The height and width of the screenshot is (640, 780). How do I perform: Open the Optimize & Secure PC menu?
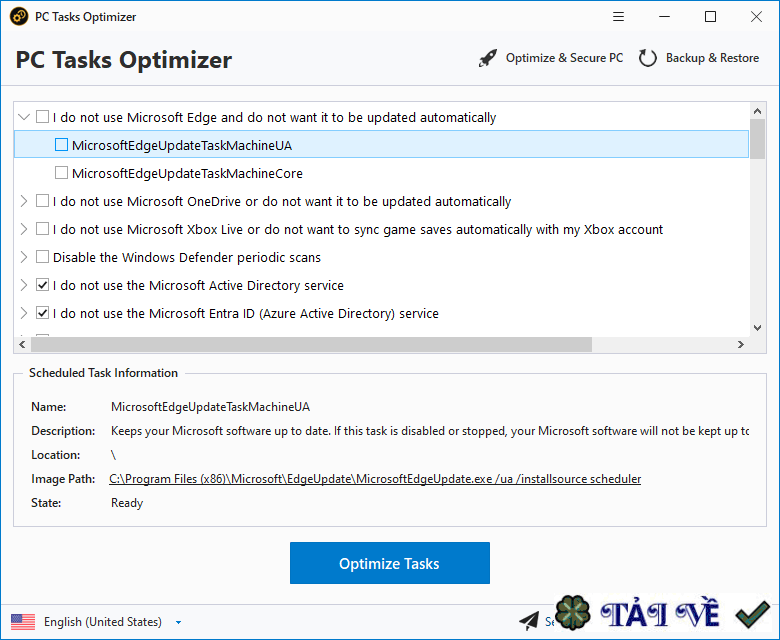(x=564, y=58)
